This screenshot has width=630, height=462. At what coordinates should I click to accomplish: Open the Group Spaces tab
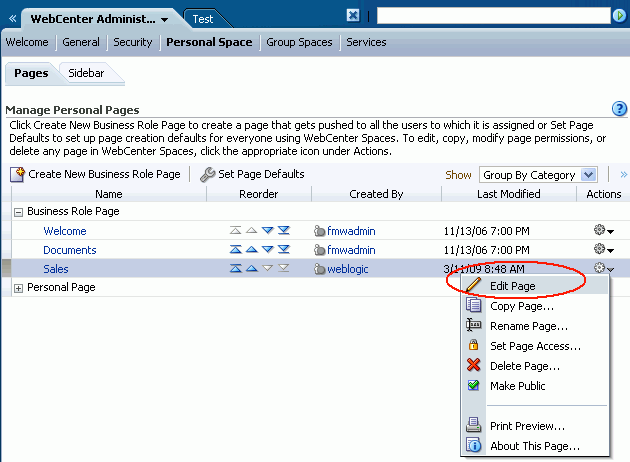[299, 42]
